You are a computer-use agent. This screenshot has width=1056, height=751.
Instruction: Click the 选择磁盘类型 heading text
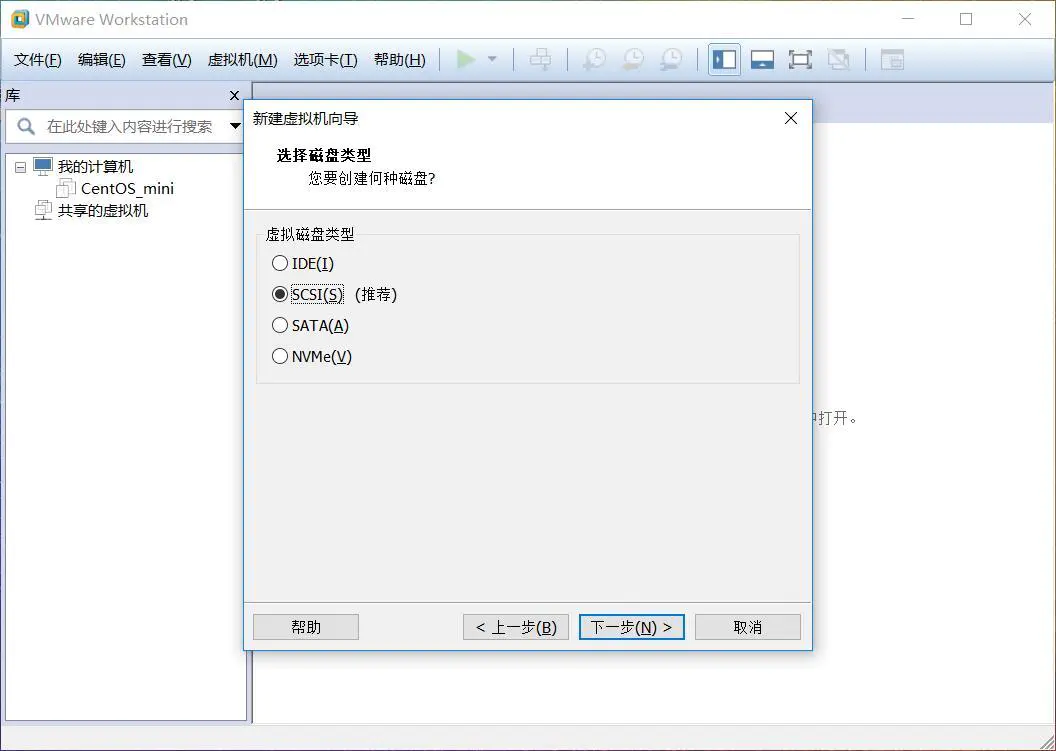(x=324, y=155)
